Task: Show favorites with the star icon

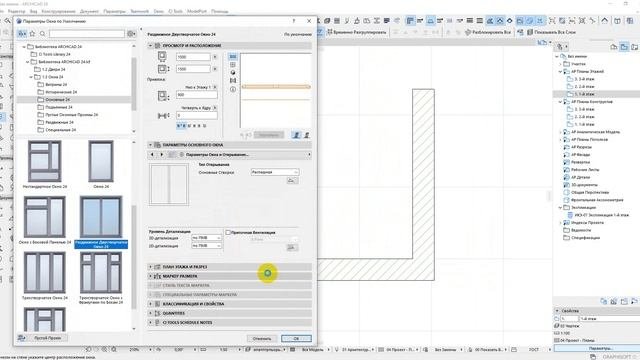Action: click(x=32, y=34)
